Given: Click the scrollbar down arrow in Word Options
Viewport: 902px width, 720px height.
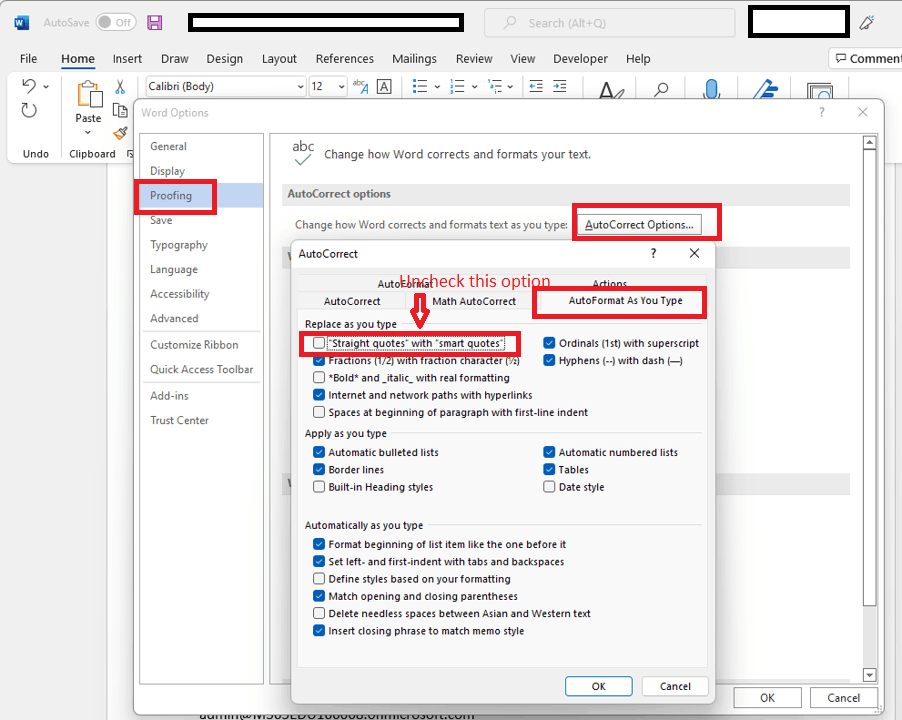Looking at the screenshot, I should (870, 675).
